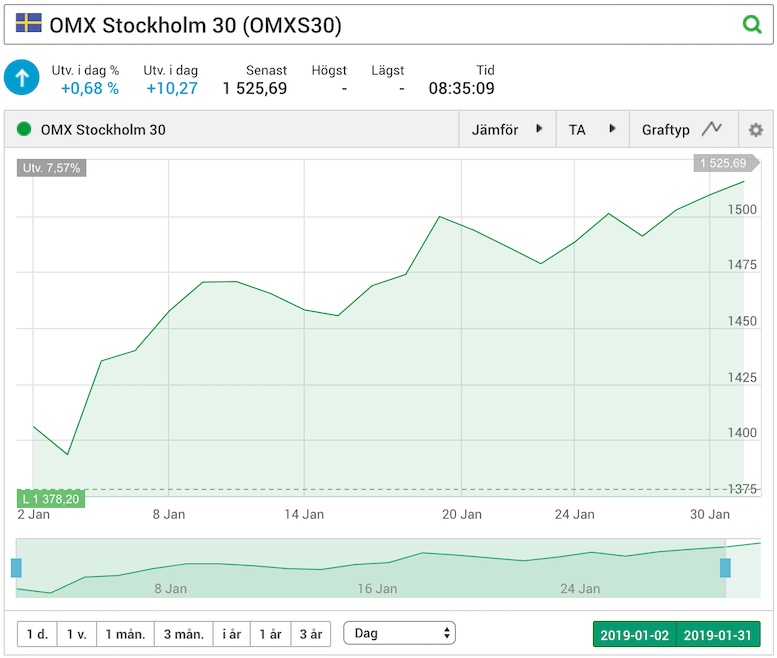Select the 1 mån. time range

[125, 634]
